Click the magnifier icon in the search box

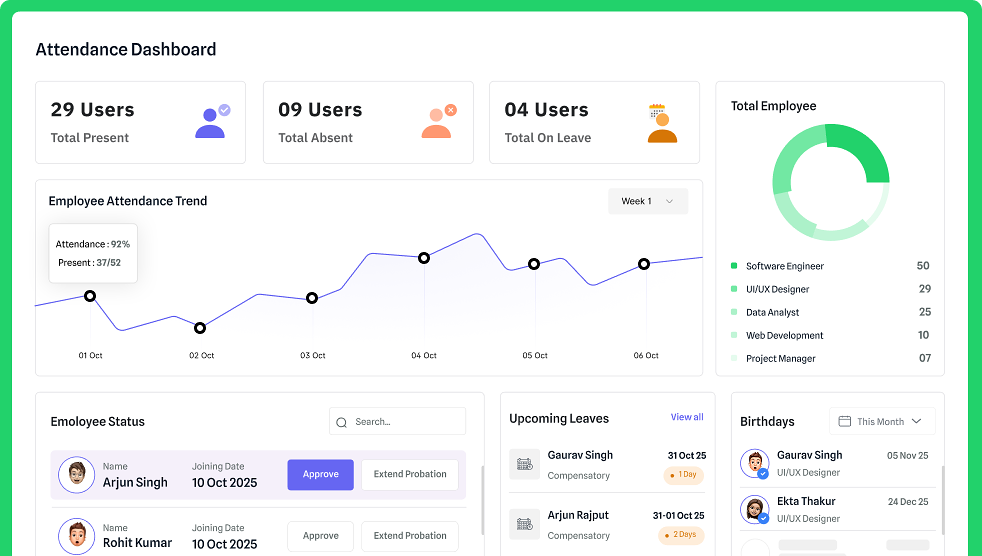[342, 422]
